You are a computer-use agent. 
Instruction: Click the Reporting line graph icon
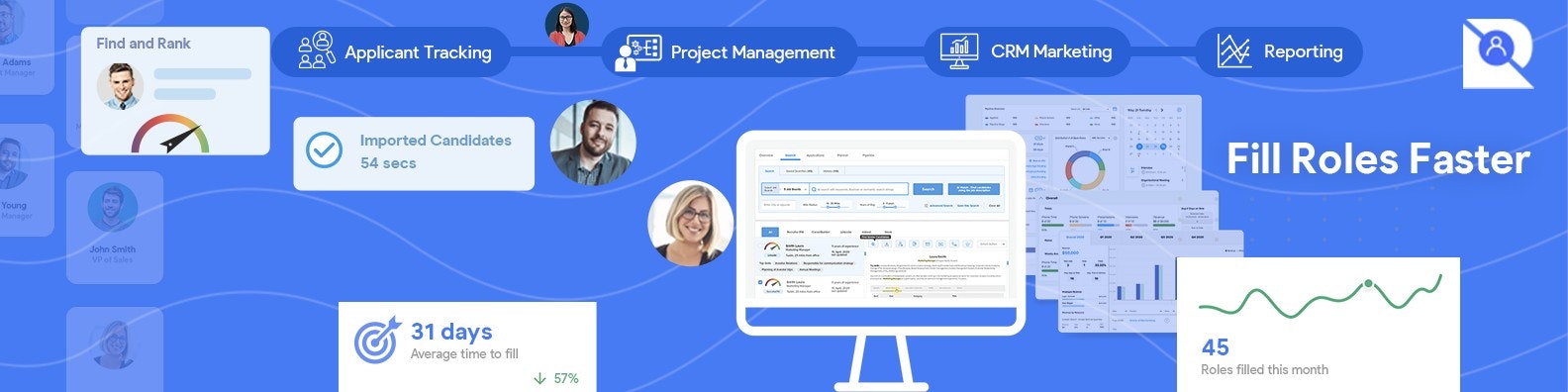(1233, 51)
